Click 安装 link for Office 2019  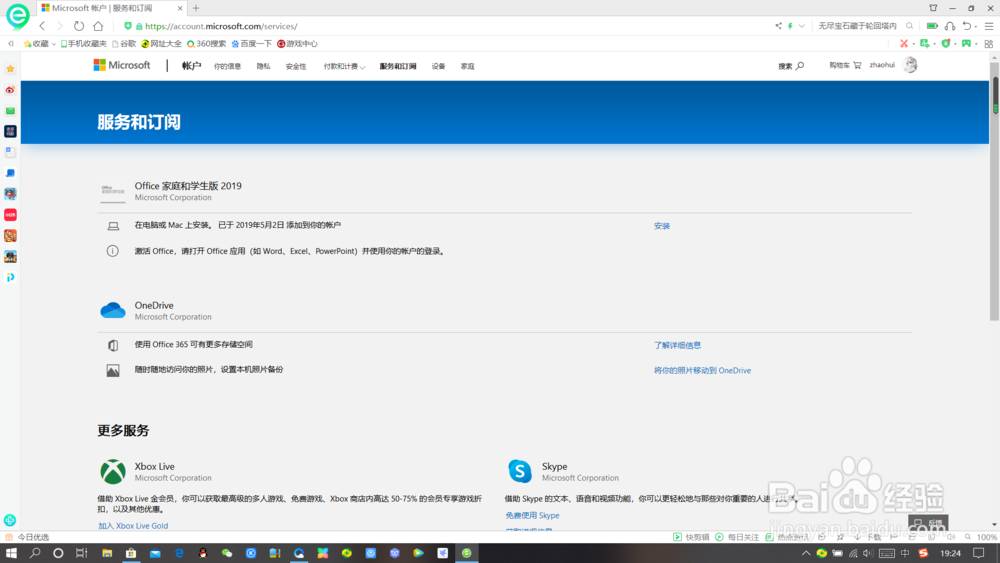[x=661, y=226]
